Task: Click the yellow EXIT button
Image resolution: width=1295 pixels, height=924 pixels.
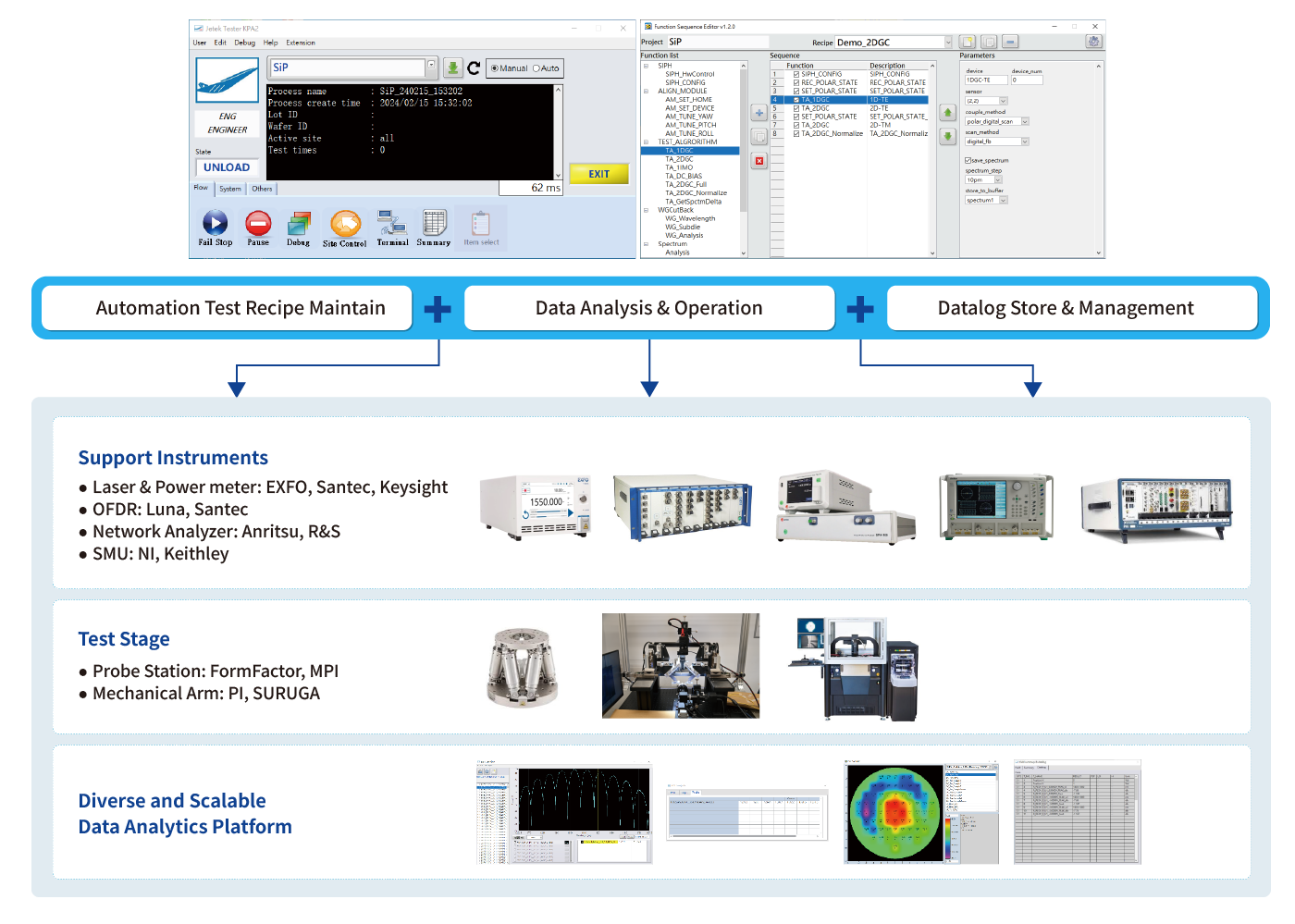Action: (599, 174)
